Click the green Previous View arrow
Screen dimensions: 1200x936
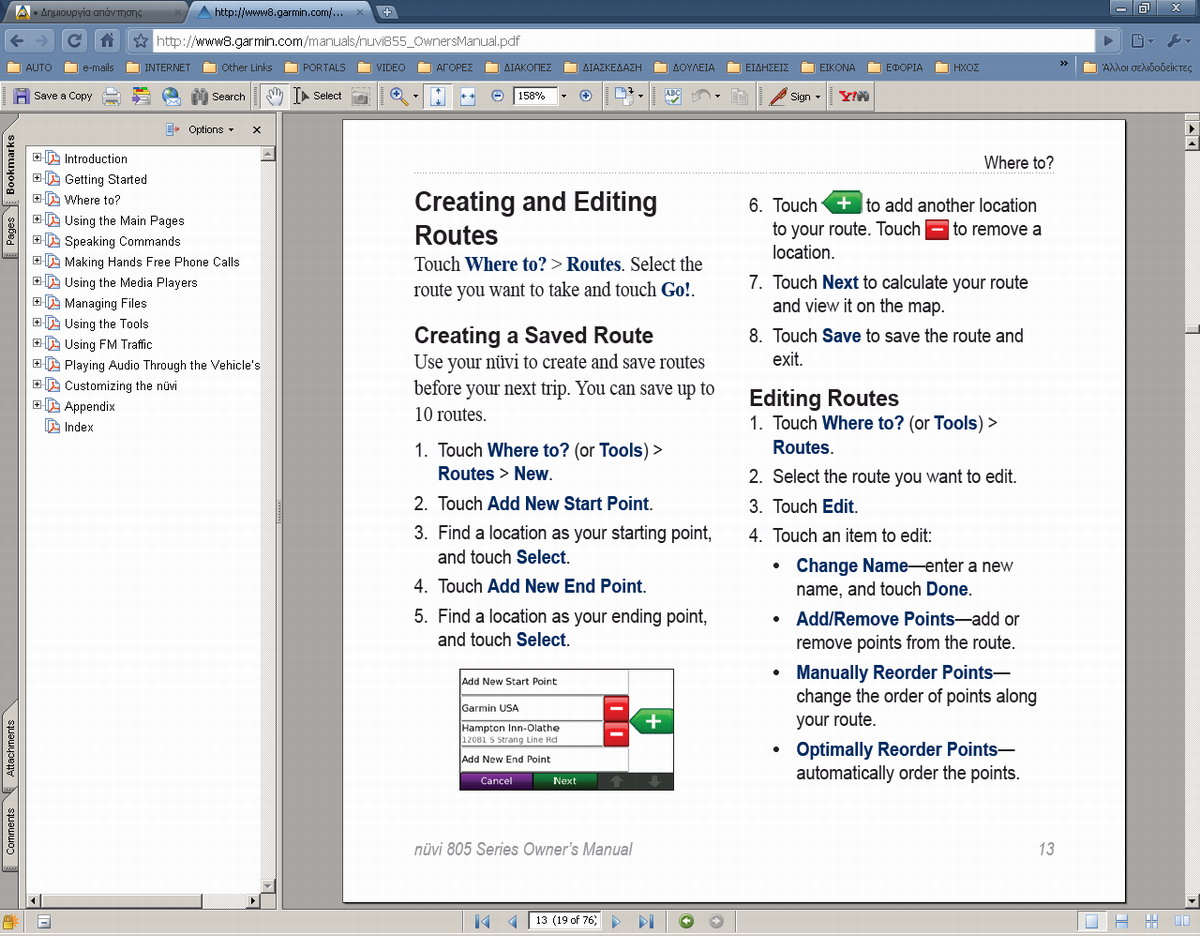(686, 921)
